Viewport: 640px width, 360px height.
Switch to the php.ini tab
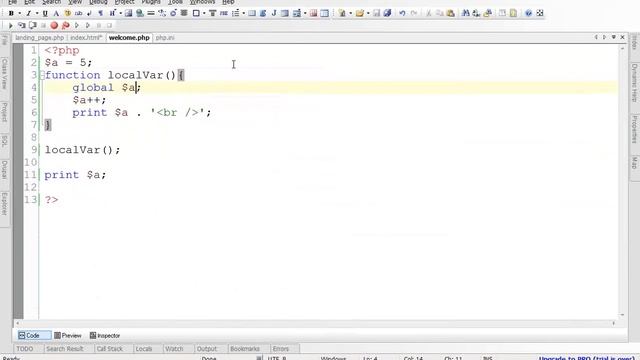165,38
